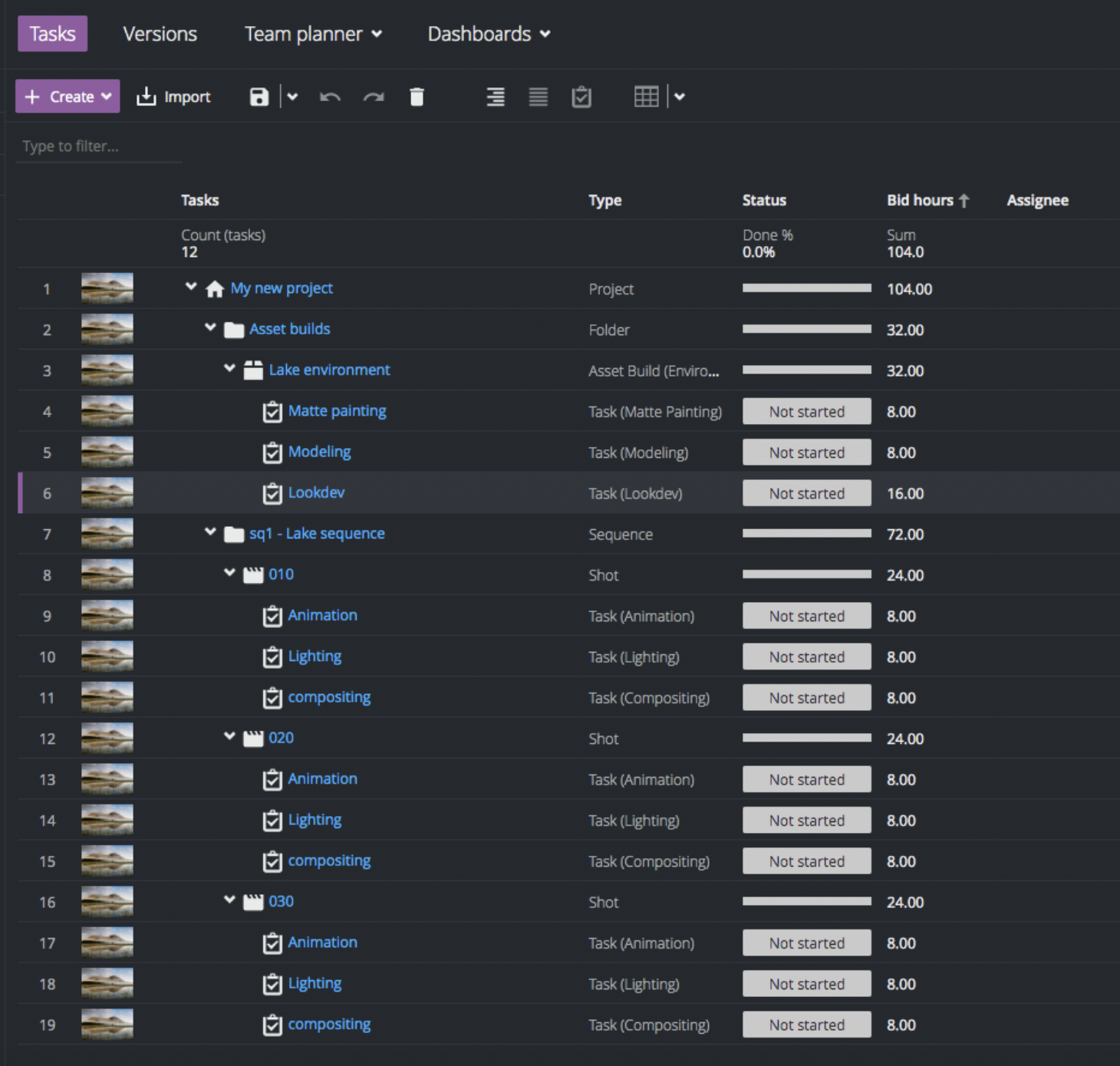Click the redo arrow icon
Viewport: 1120px width, 1066px height.
374,97
